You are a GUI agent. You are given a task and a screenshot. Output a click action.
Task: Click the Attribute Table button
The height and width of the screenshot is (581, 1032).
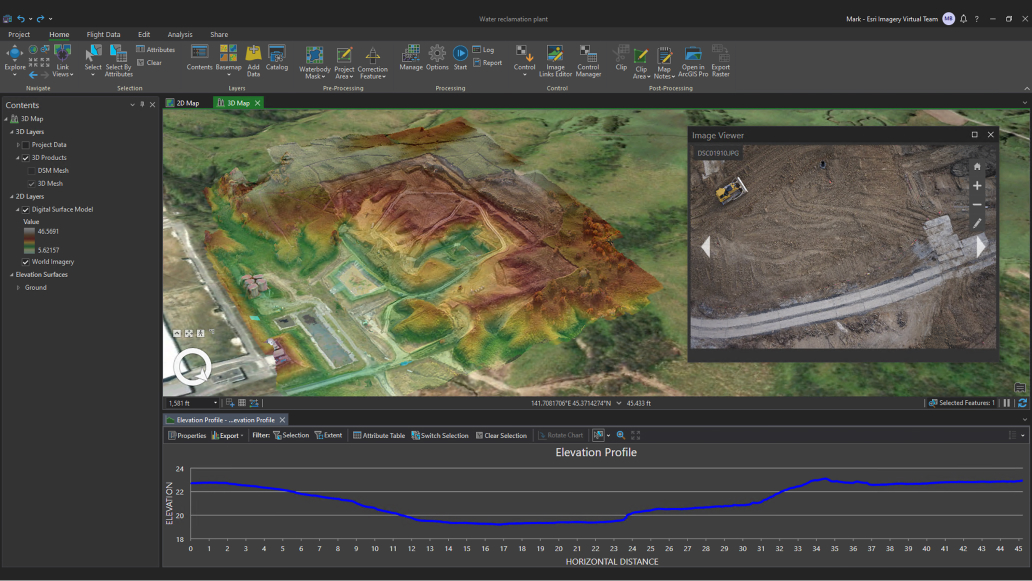(x=378, y=436)
